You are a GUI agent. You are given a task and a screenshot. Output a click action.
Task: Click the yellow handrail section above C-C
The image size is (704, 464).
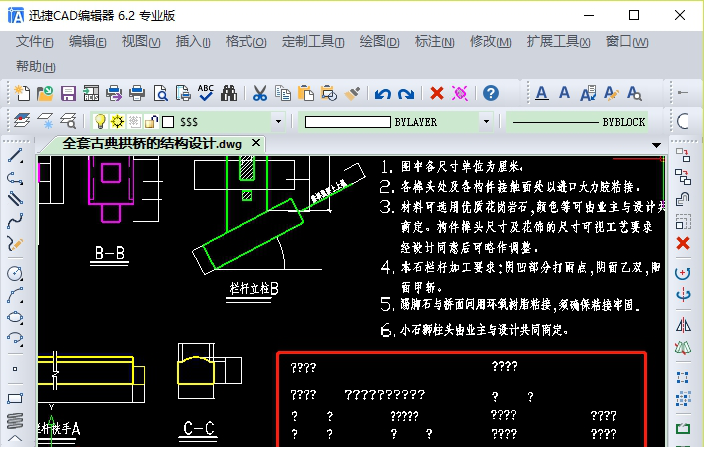[196, 371]
